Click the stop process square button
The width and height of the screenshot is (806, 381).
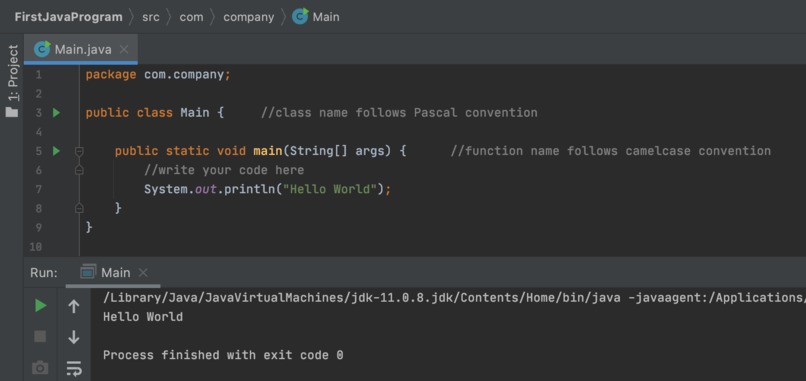pyautogui.click(x=40, y=336)
